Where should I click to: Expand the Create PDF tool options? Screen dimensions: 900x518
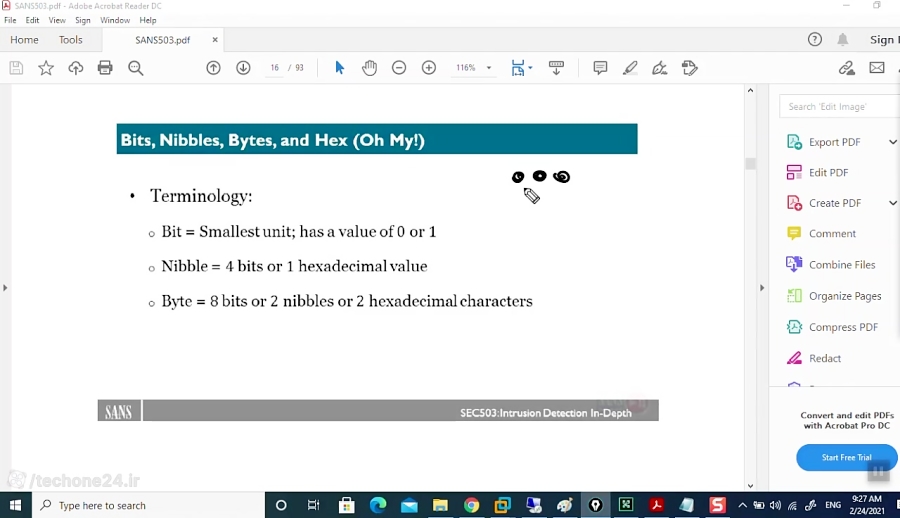(892, 203)
